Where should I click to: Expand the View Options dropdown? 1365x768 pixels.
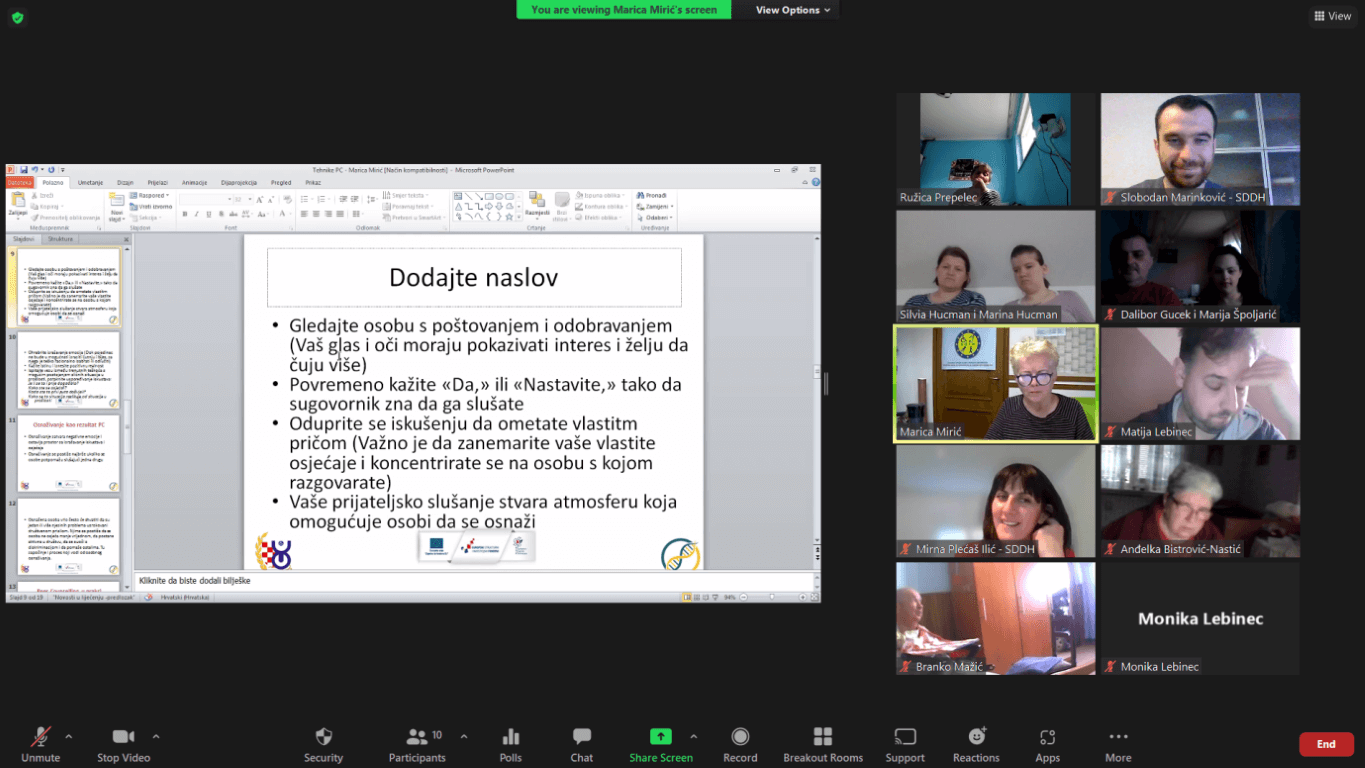tap(793, 10)
